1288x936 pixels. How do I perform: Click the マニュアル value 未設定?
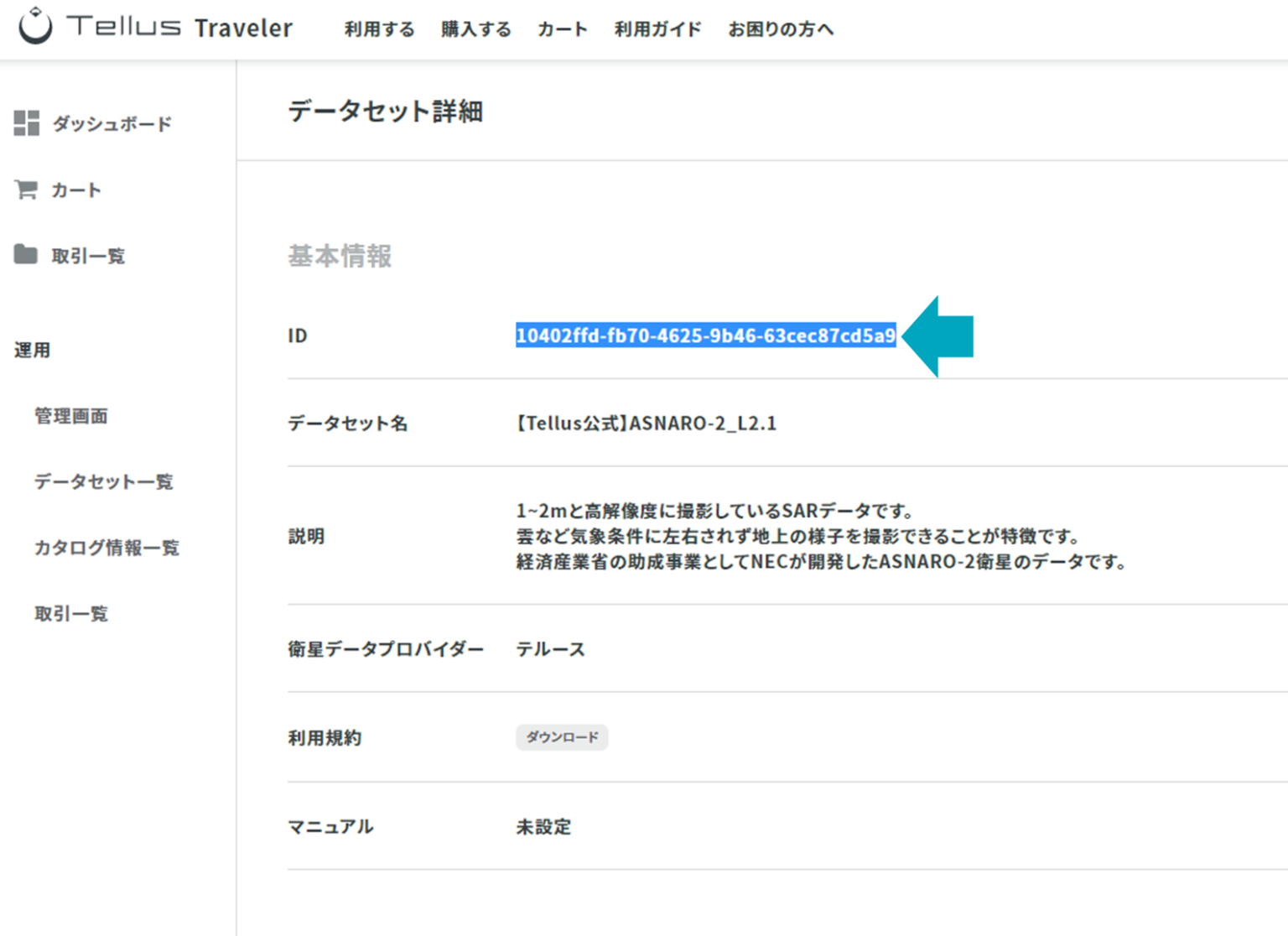click(x=543, y=827)
